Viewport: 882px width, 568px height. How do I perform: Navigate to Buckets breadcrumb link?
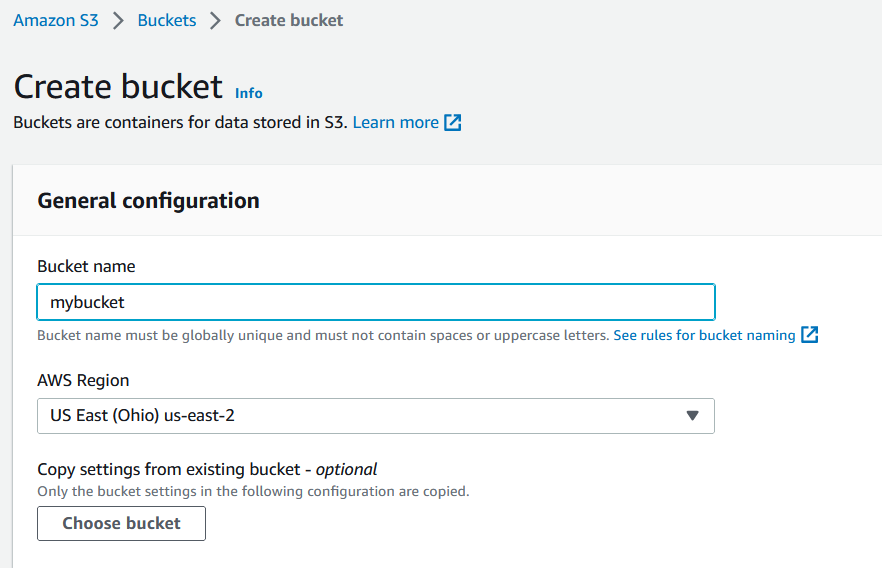[x=167, y=20]
